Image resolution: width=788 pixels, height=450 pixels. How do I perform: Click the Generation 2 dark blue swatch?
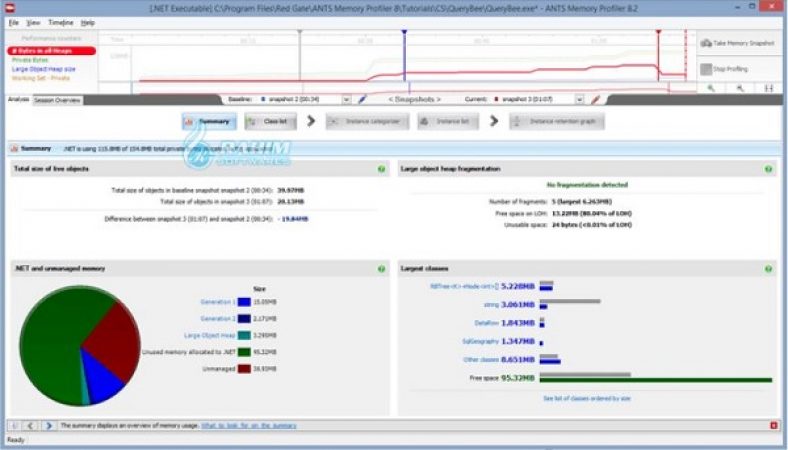244,319
